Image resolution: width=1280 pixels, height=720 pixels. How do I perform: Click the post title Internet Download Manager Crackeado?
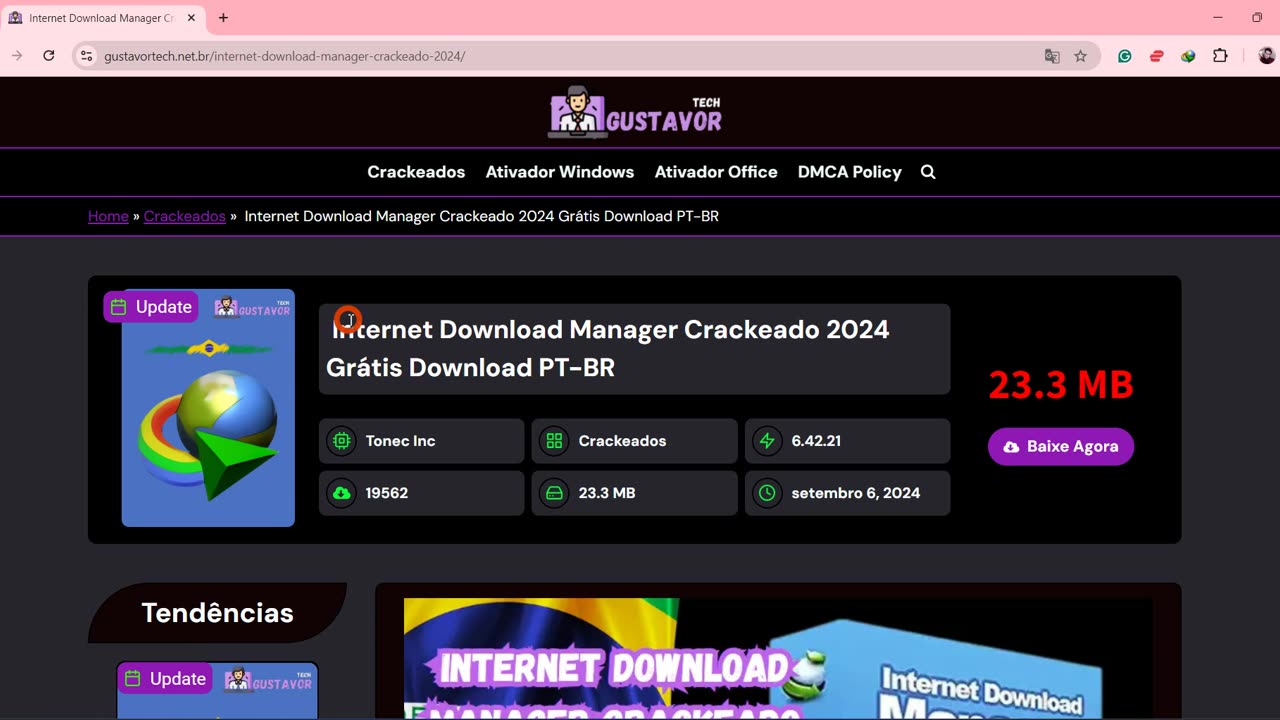pyautogui.click(x=607, y=348)
